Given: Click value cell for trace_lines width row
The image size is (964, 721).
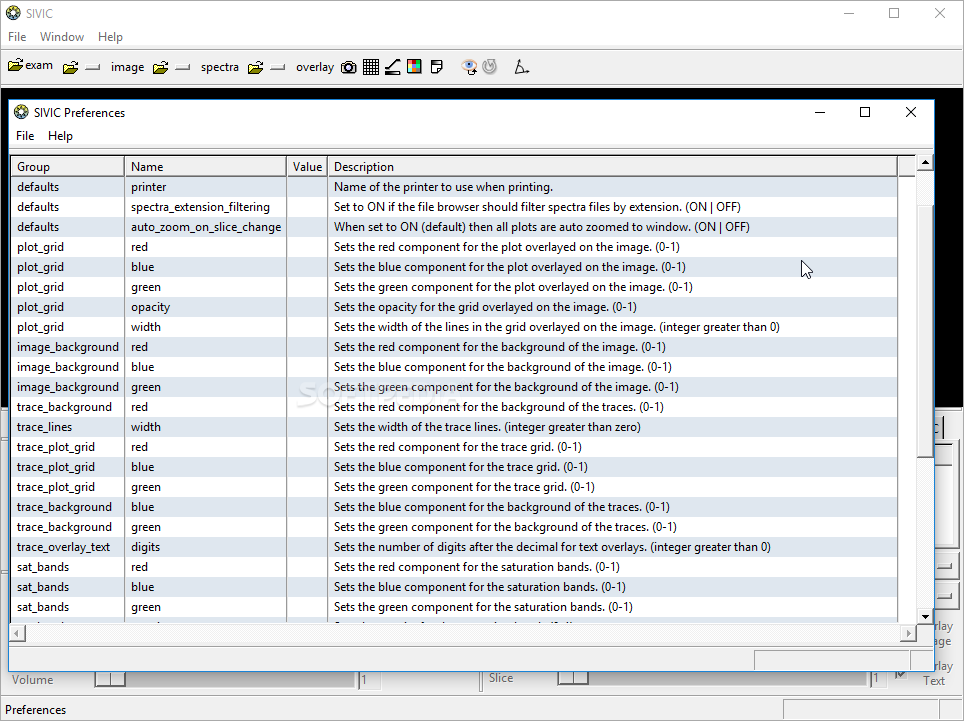Looking at the screenshot, I should click(307, 427).
